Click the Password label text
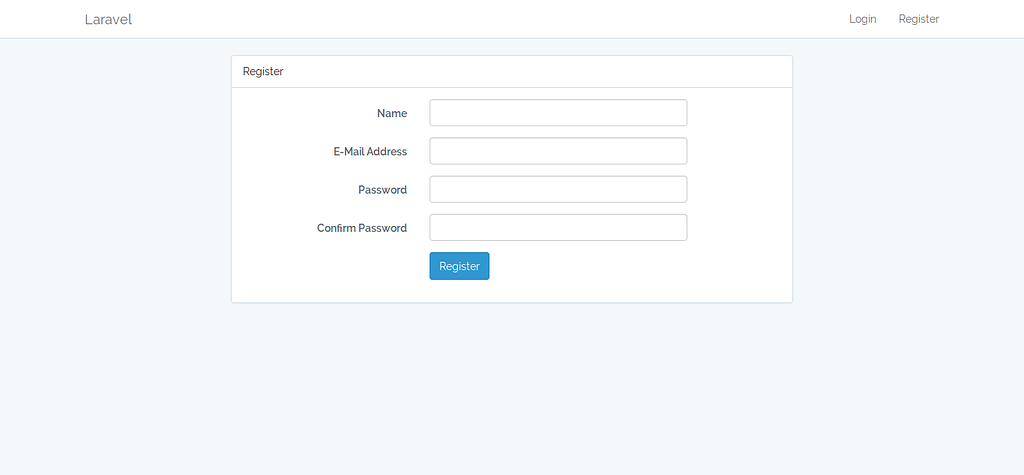 383,190
